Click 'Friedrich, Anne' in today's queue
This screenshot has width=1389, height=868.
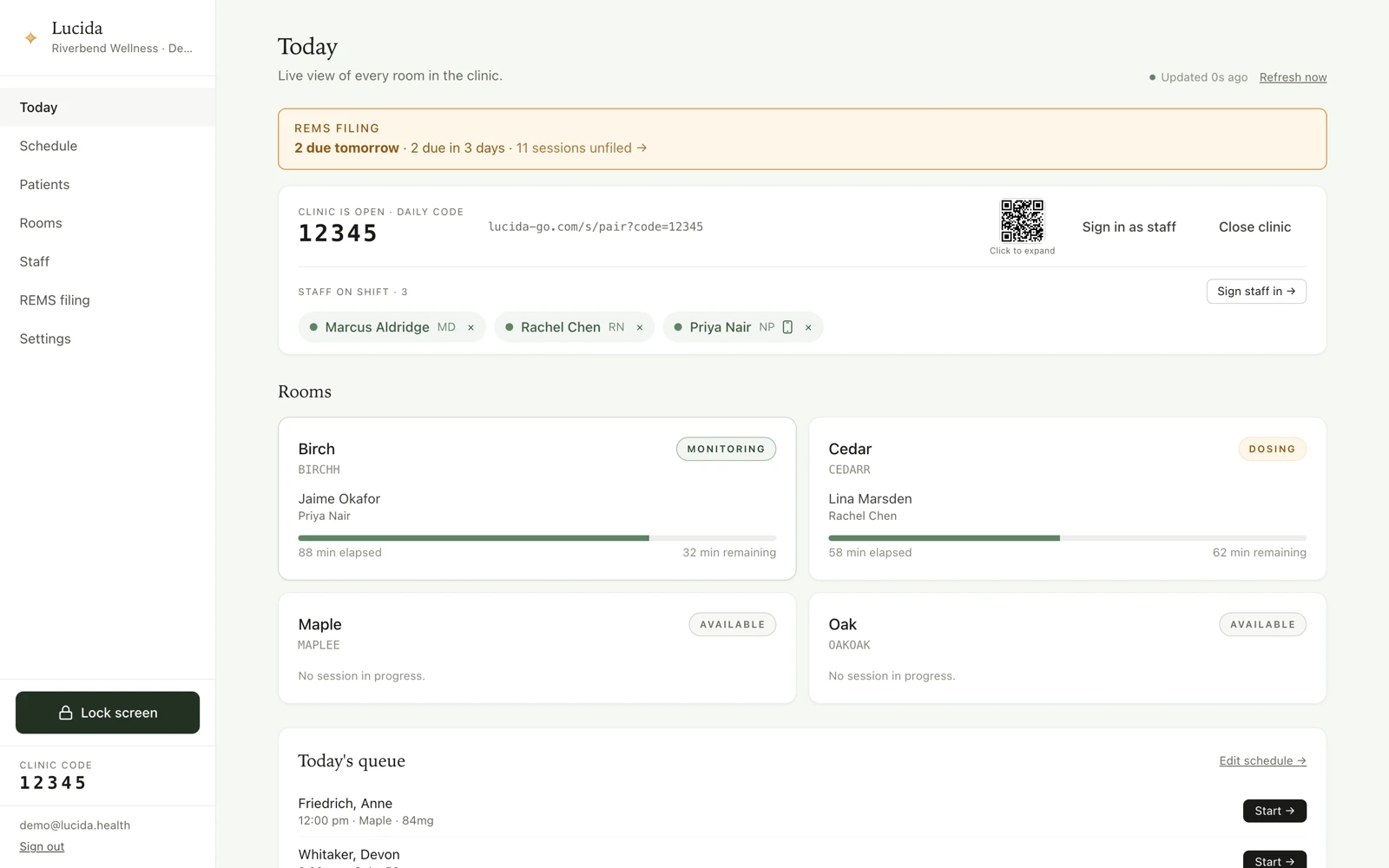point(345,803)
